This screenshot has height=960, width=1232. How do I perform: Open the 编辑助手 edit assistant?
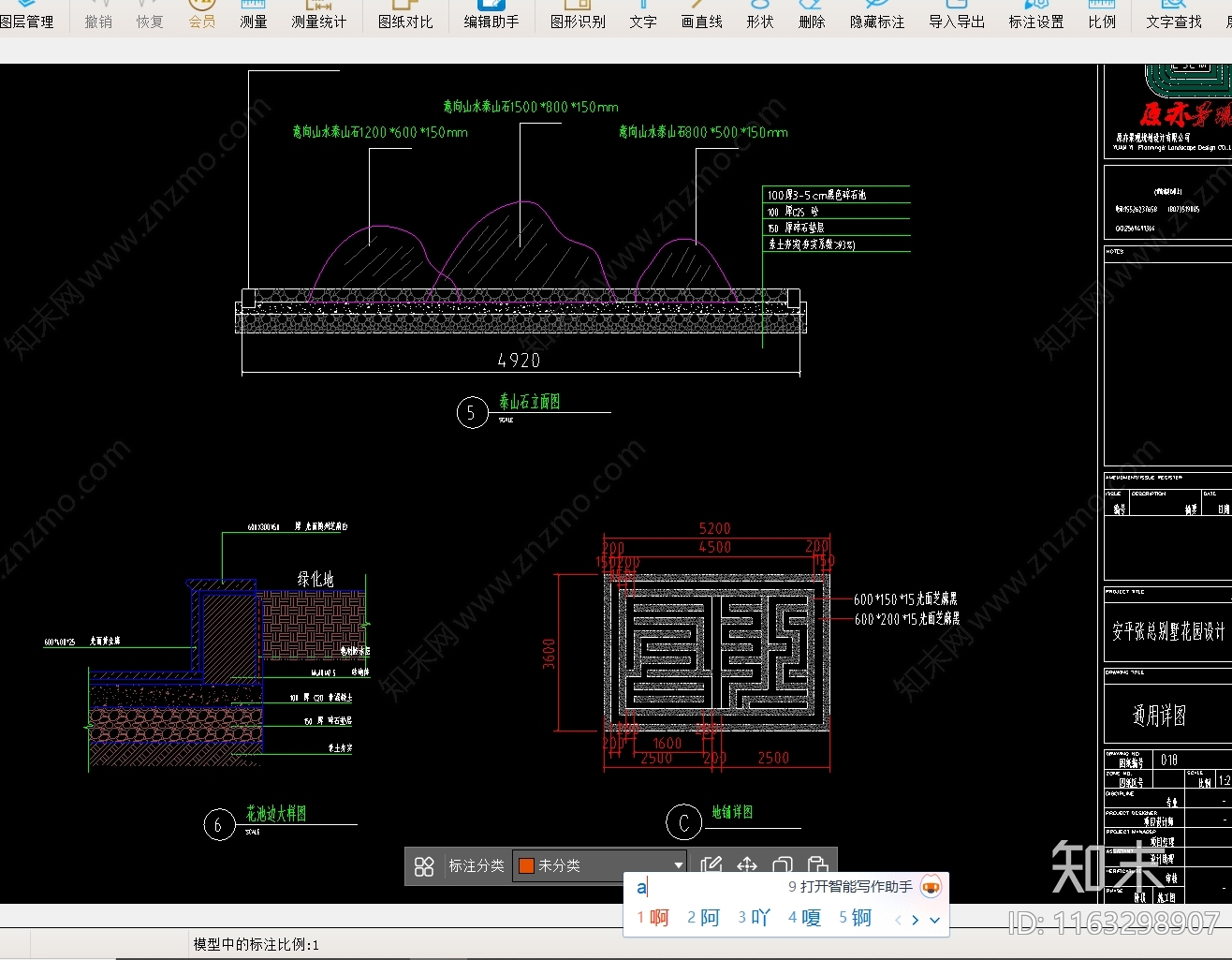click(491, 16)
